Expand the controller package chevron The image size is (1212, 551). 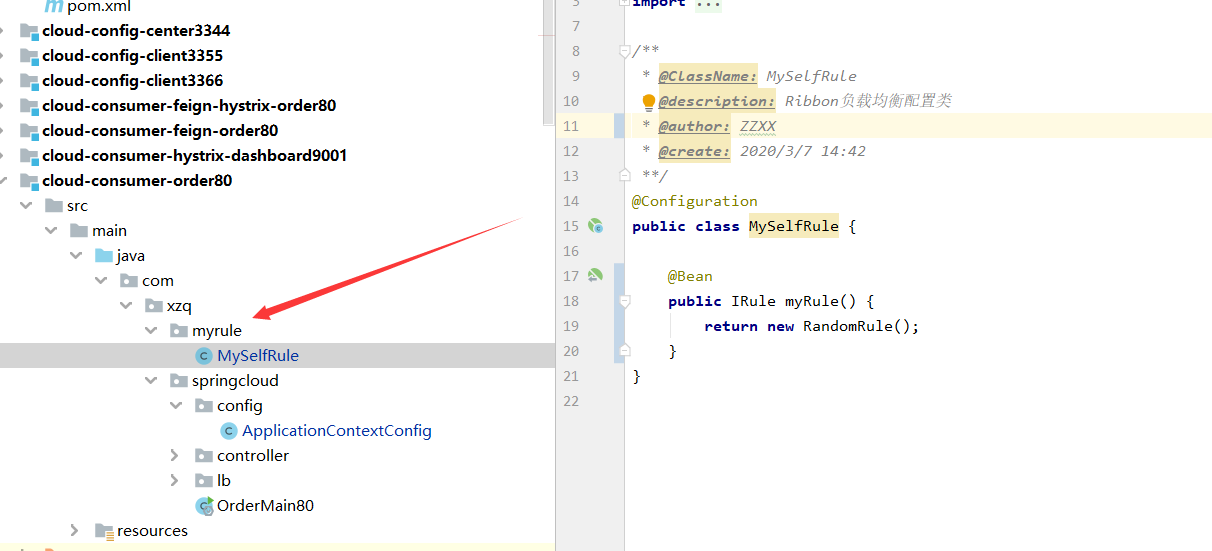click(176, 456)
